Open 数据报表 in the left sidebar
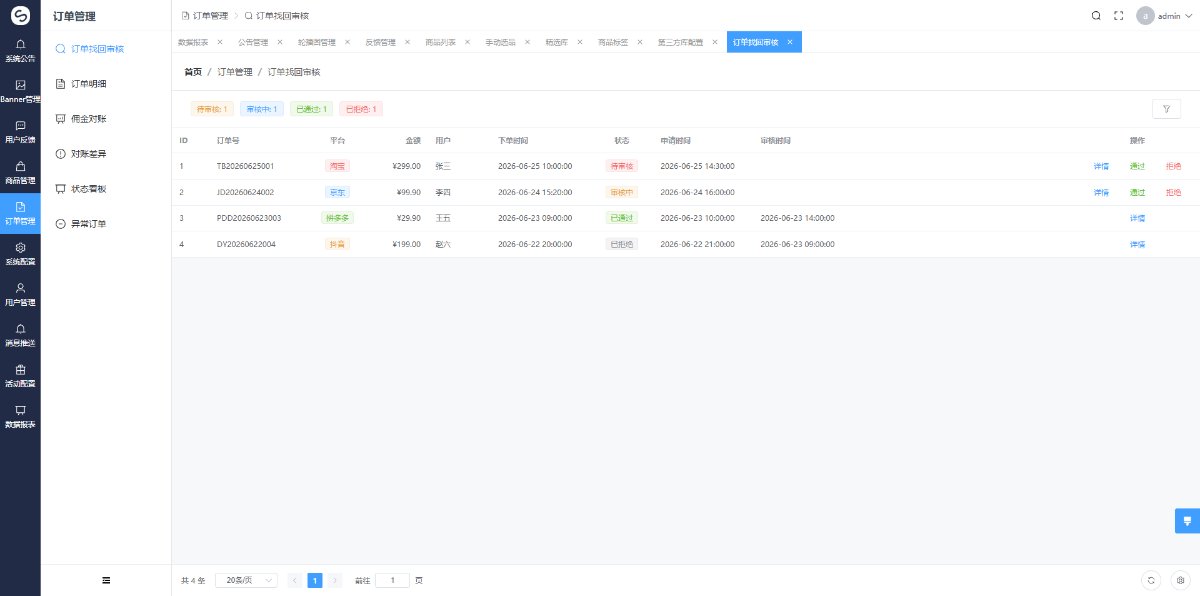 point(20,417)
